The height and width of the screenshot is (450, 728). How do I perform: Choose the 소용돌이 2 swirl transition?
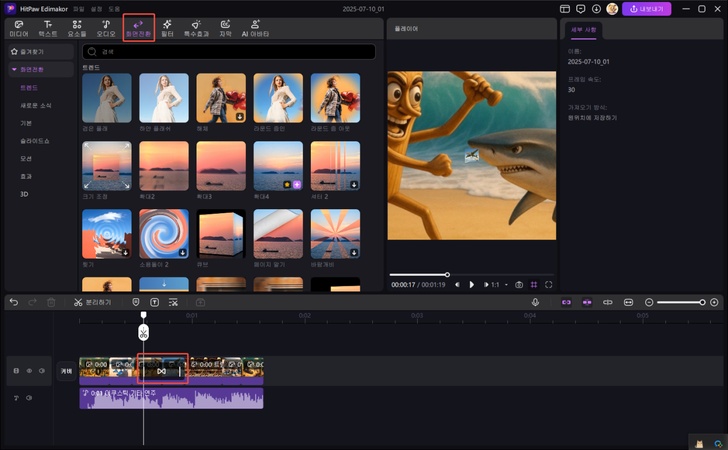pos(164,234)
